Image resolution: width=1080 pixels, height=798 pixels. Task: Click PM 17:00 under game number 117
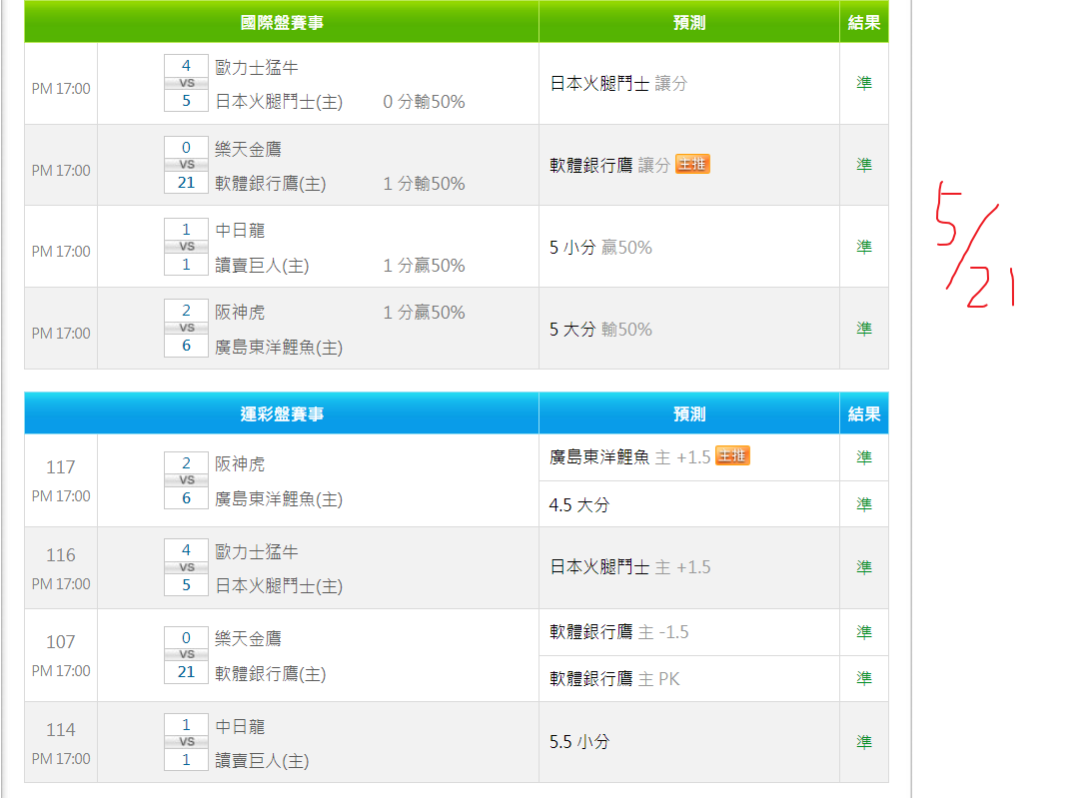[x=61, y=496]
